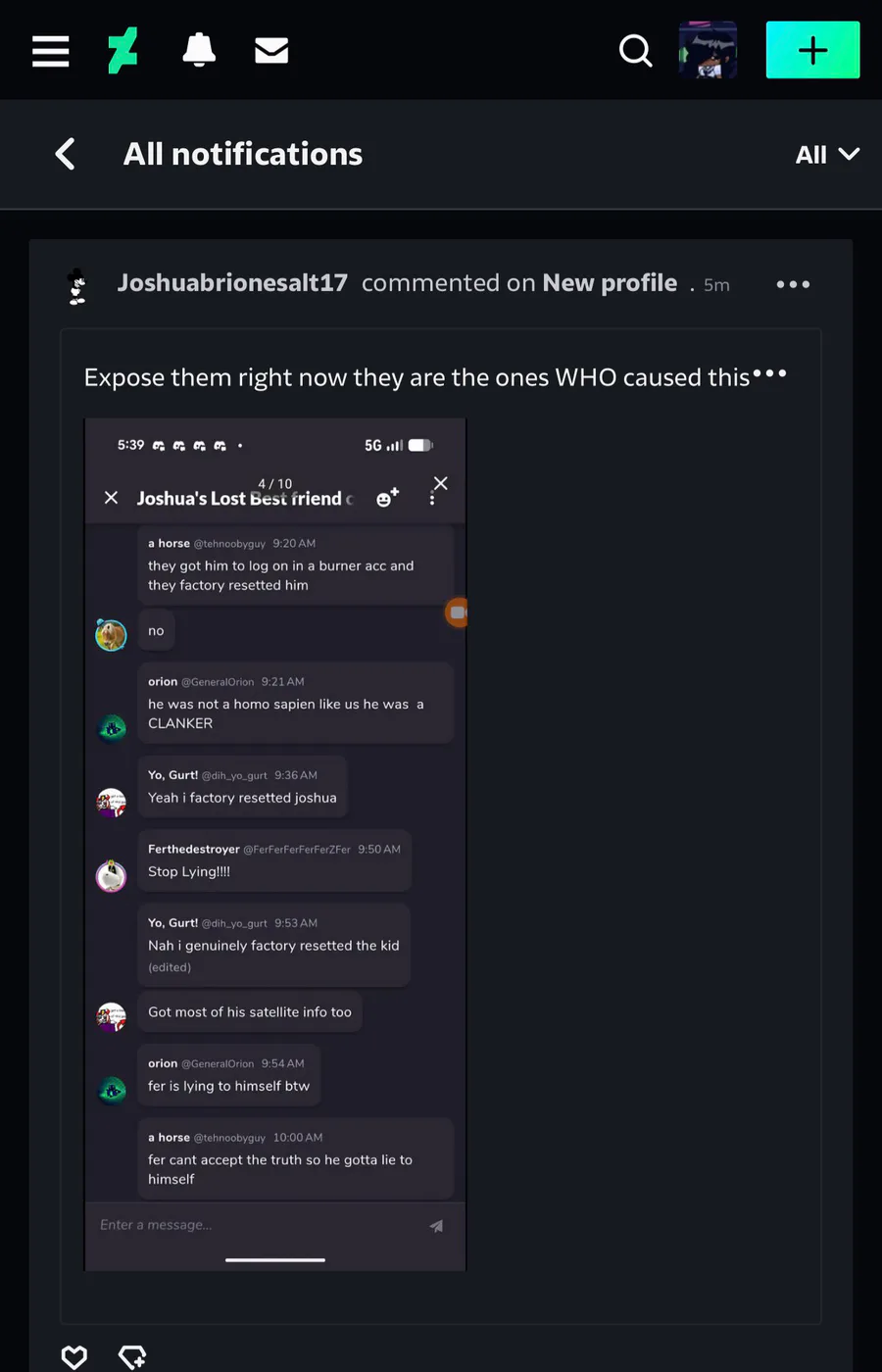Open the messages envelope icon
The height and width of the screenshot is (1372, 882).
[x=271, y=50]
